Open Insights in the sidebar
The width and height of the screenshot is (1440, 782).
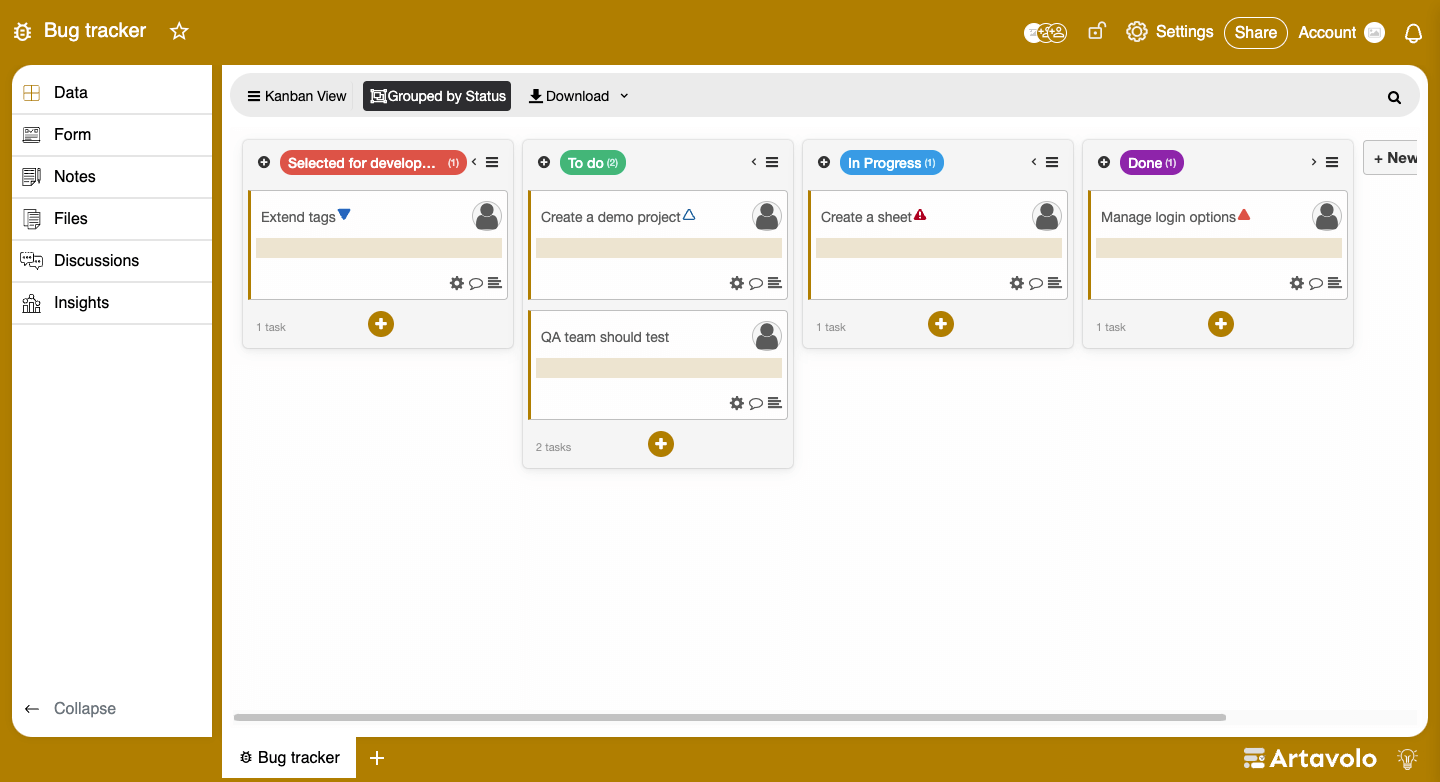tap(81, 302)
